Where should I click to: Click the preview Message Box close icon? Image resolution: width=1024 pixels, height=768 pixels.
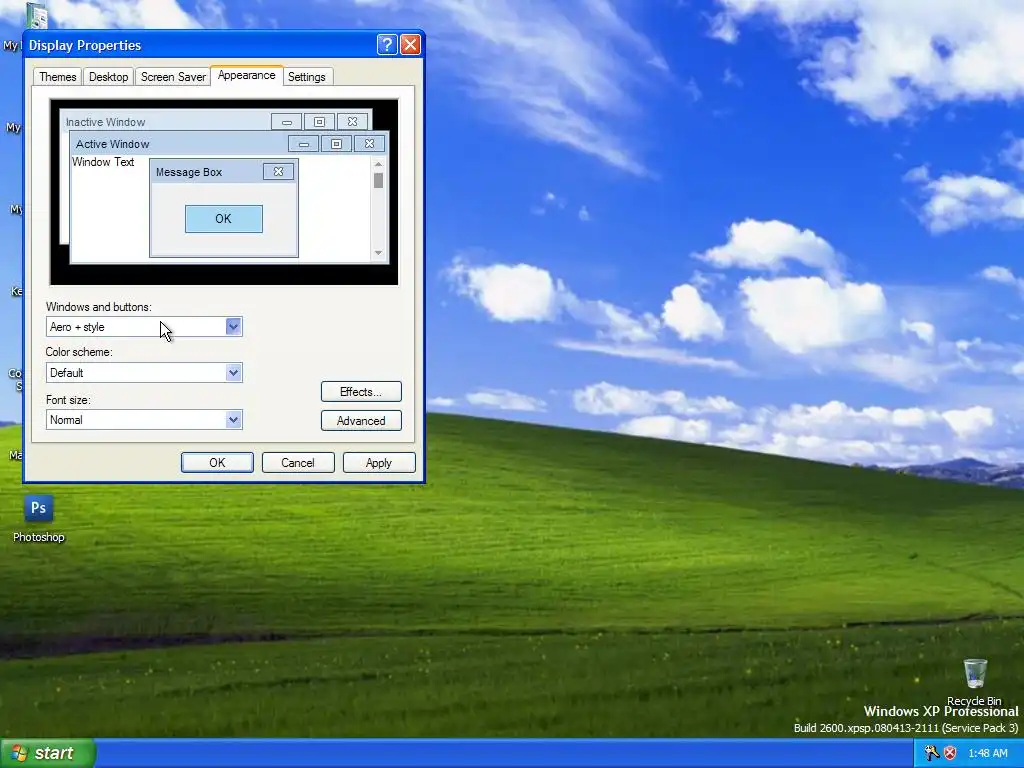[x=278, y=172]
